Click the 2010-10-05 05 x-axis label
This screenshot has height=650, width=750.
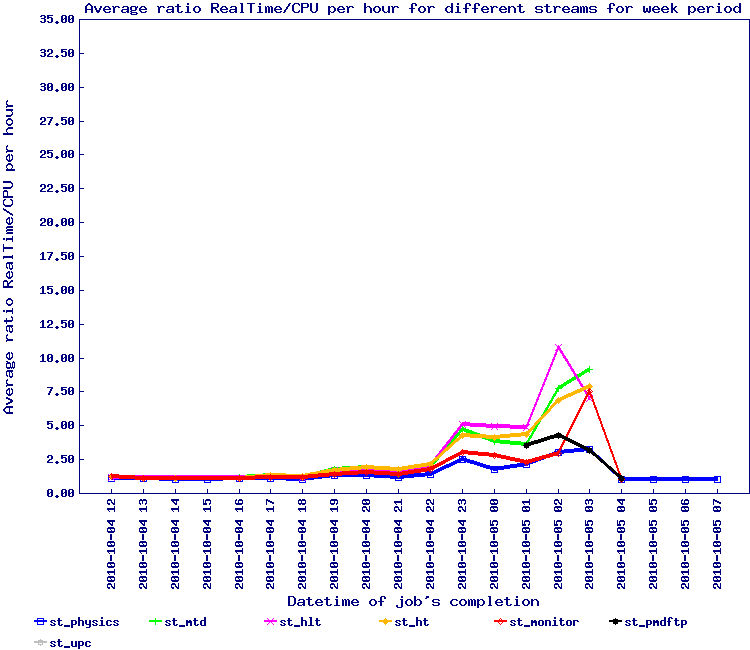pyautogui.click(x=653, y=544)
